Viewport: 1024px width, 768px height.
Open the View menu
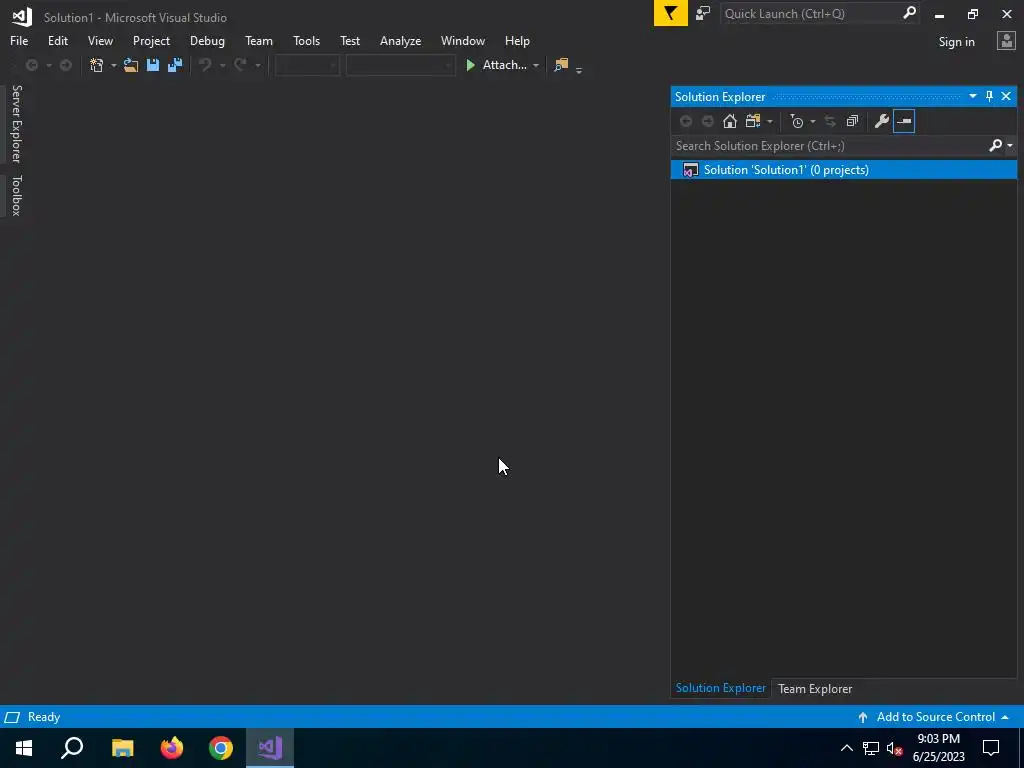pos(100,40)
